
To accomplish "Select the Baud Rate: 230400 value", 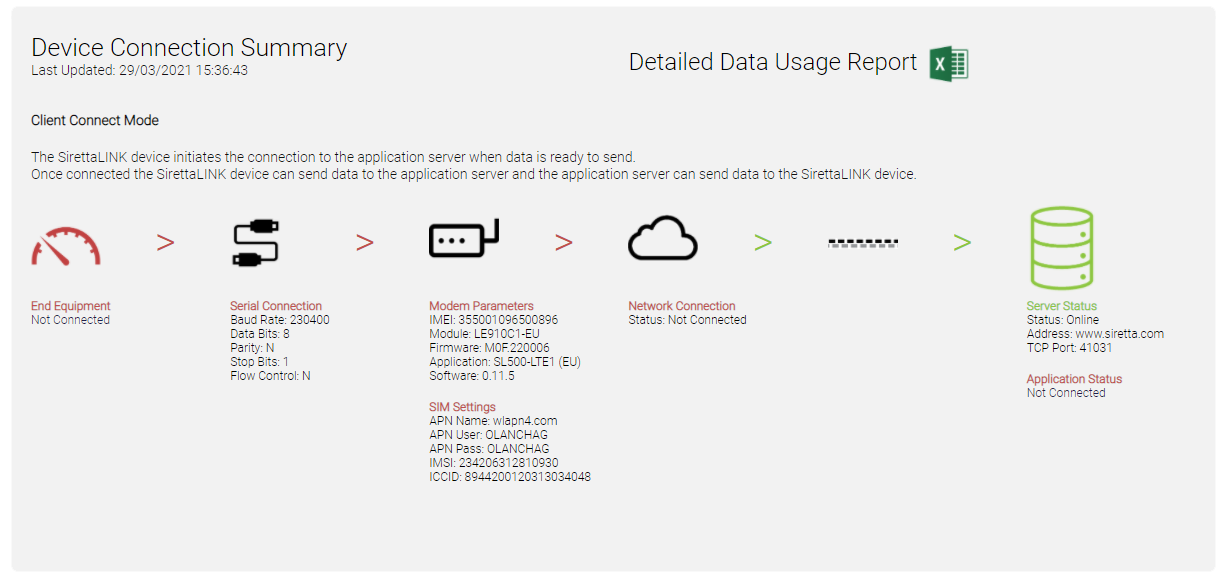I will coord(280,320).
